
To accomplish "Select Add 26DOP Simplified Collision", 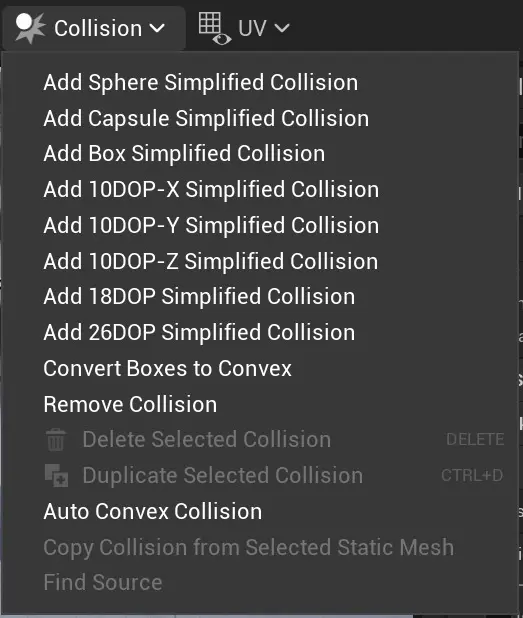I will [x=199, y=333].
